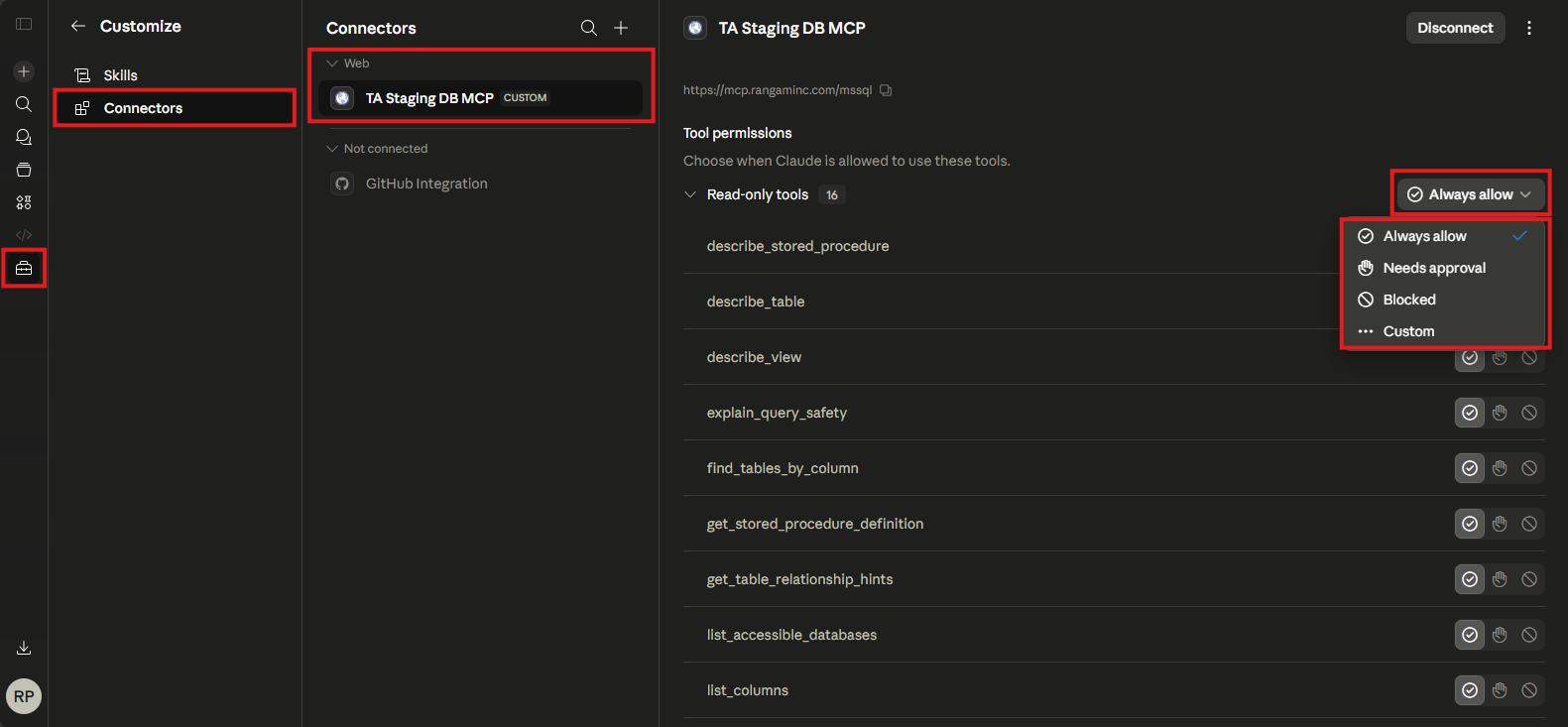Search connectors using the magnifier icon
The height and width of the screenshot is (727, 1568).
[x=589, y=28]
